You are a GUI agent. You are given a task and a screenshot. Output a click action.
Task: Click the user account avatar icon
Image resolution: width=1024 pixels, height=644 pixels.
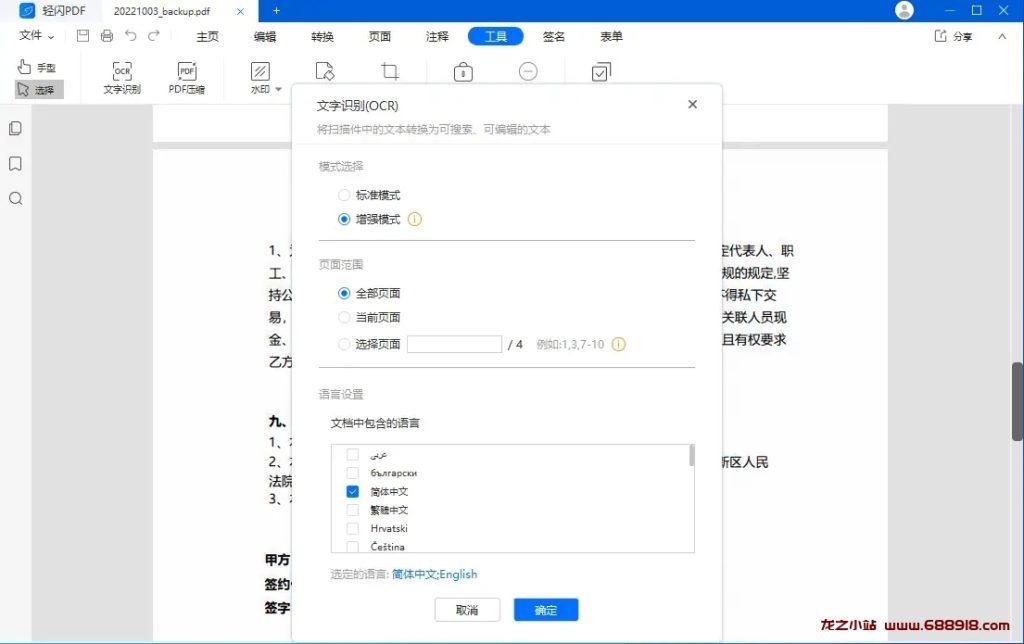click(x=904, y=10)
